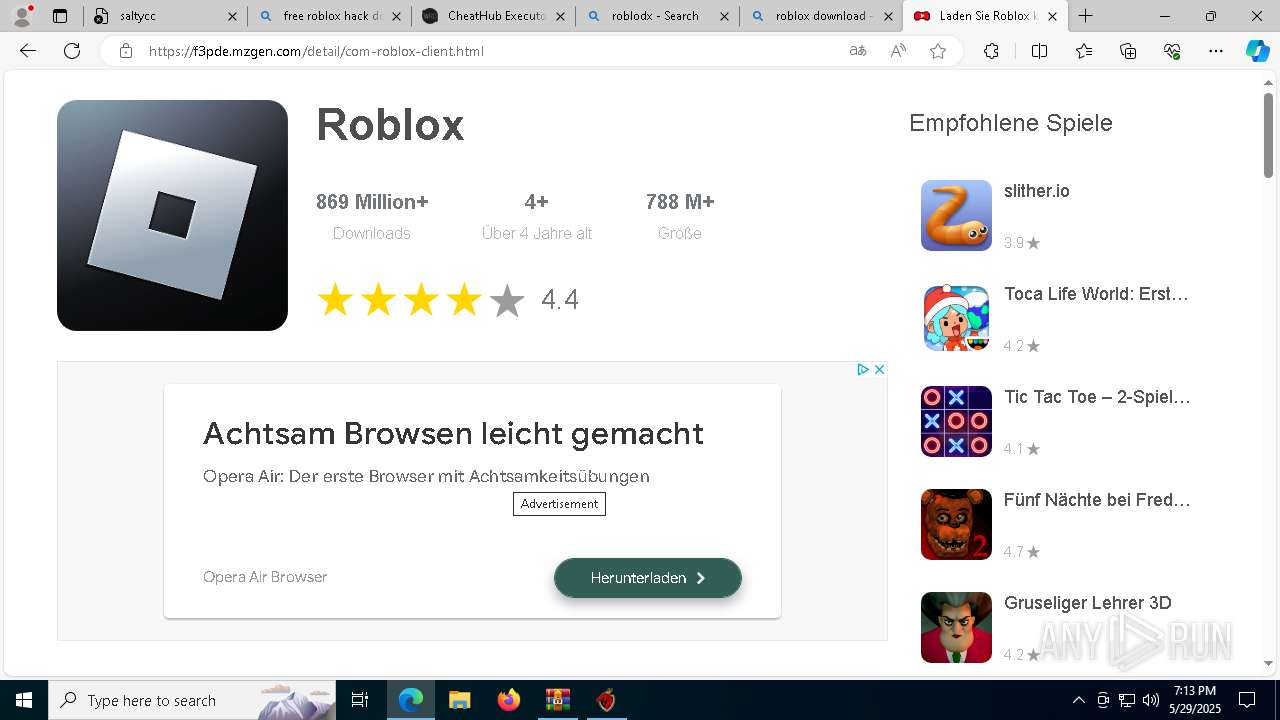Click Gruseliger Lehrer 3D title
Image resolution: width=1280 pixels, height=720 pixels.
1088,603
